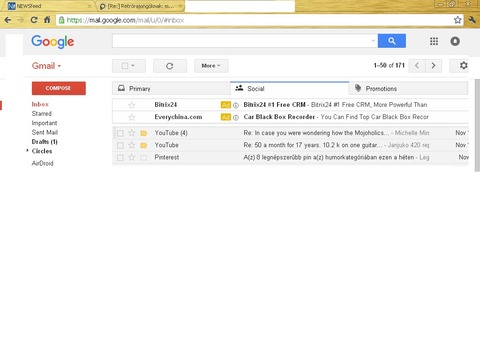Tick checkbox for YouTube (4) conversation
480x360 pixels.
120,133
